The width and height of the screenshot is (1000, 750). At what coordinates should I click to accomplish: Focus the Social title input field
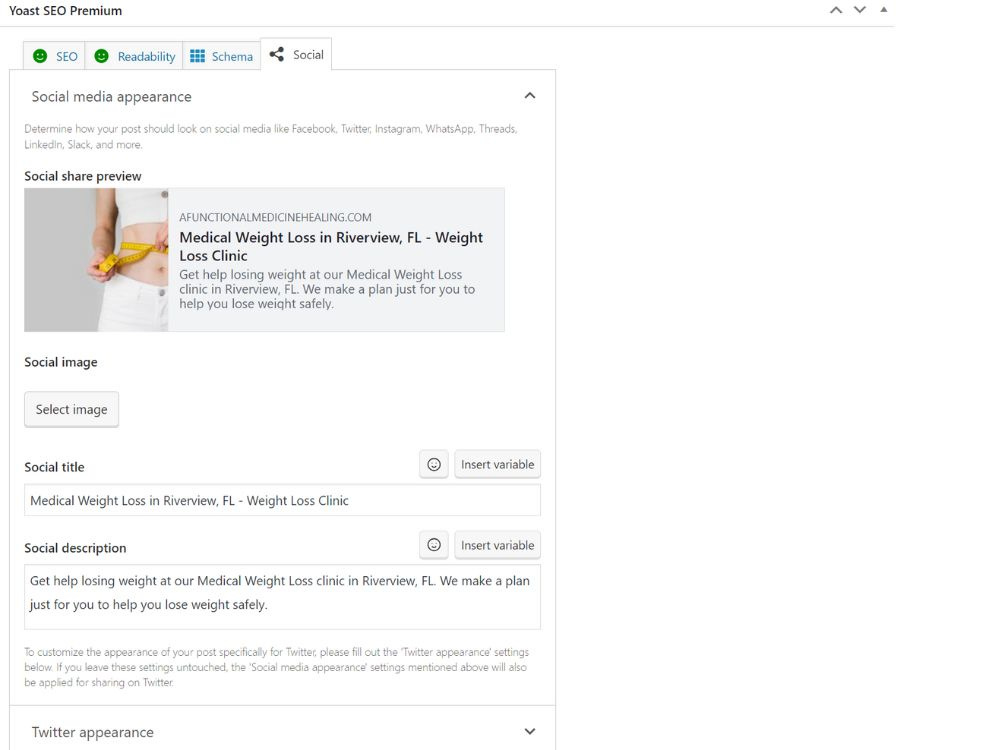point(283,500)
